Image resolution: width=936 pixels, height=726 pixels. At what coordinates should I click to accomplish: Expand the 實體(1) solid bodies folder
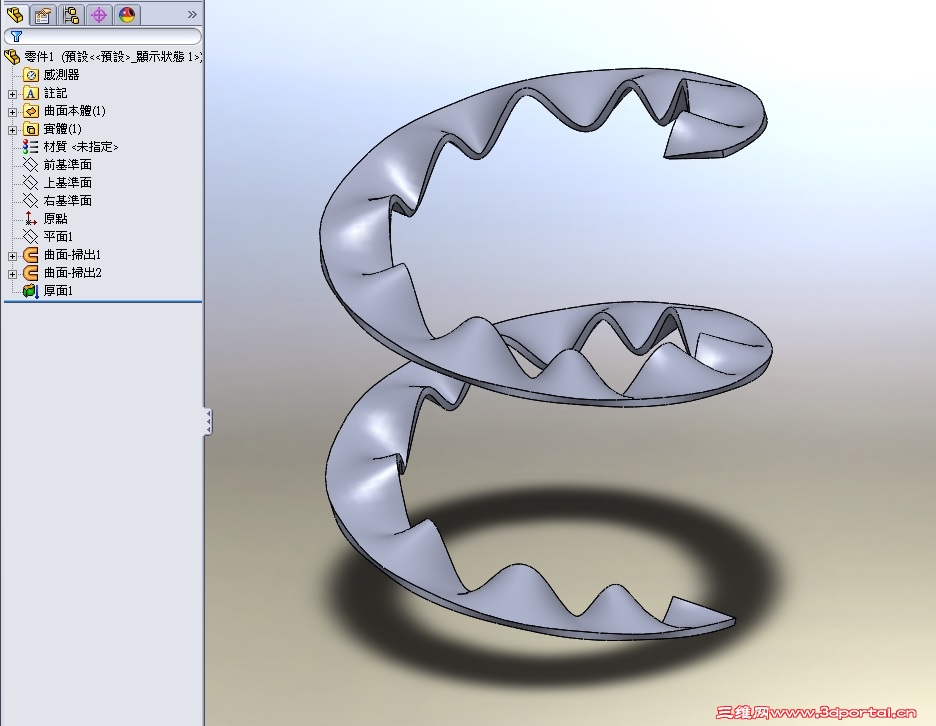pos(12,130)
